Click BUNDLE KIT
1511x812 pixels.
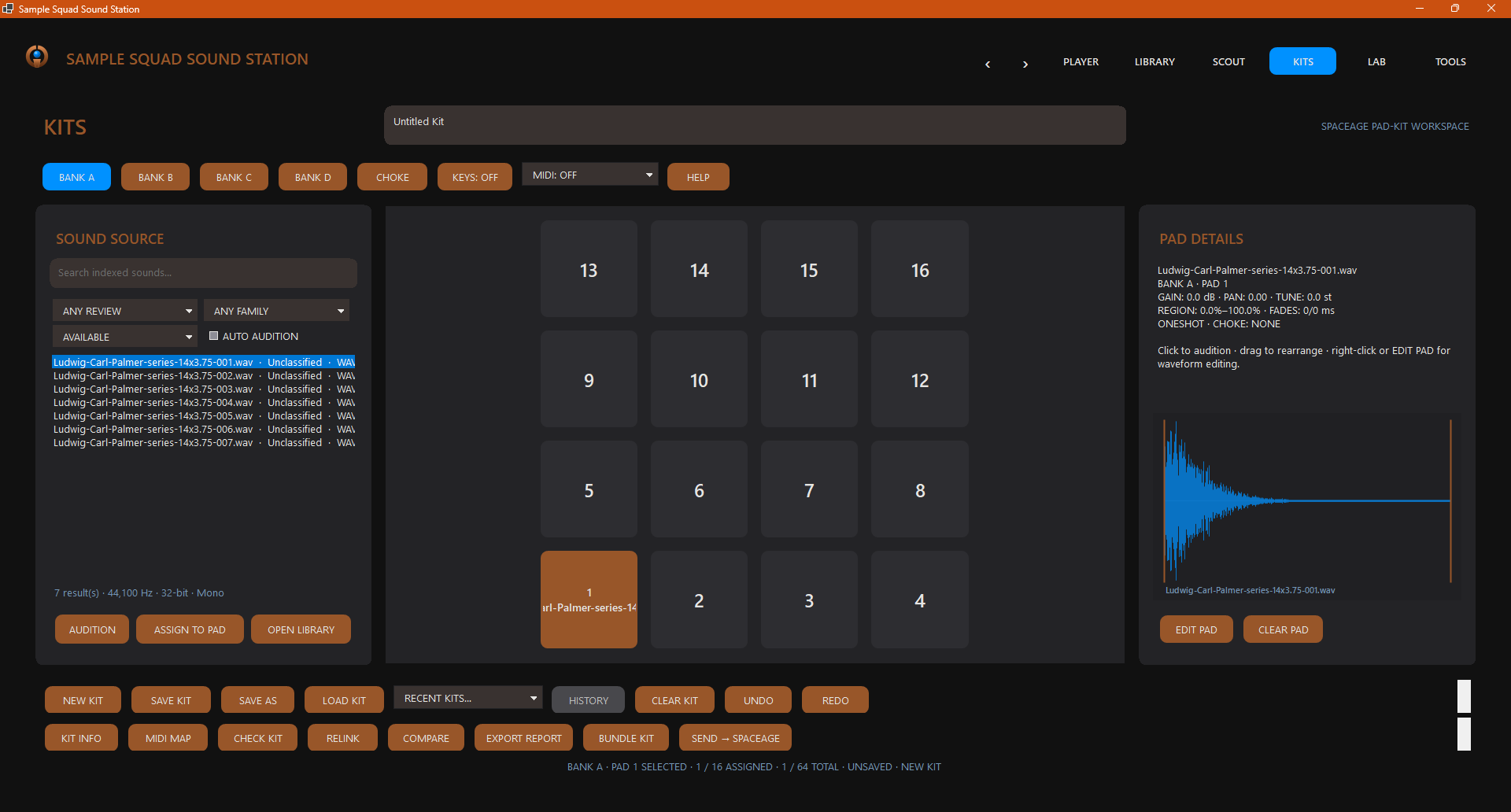(x=626, y=738)
